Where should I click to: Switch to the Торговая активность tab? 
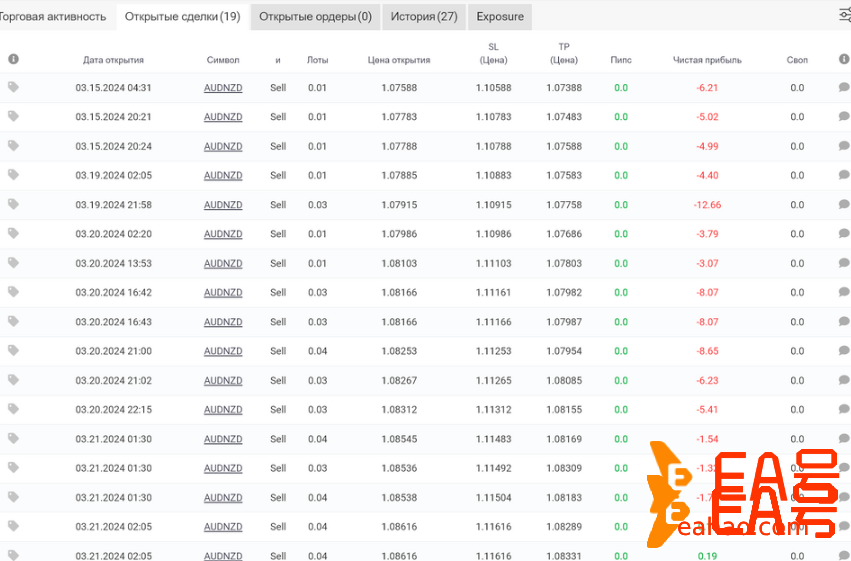pos(53,16)
